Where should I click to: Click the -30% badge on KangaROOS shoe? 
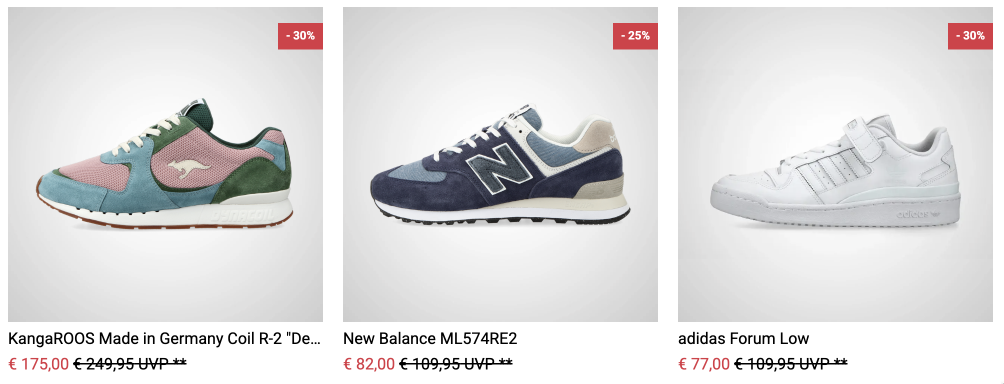click(300, 36)
